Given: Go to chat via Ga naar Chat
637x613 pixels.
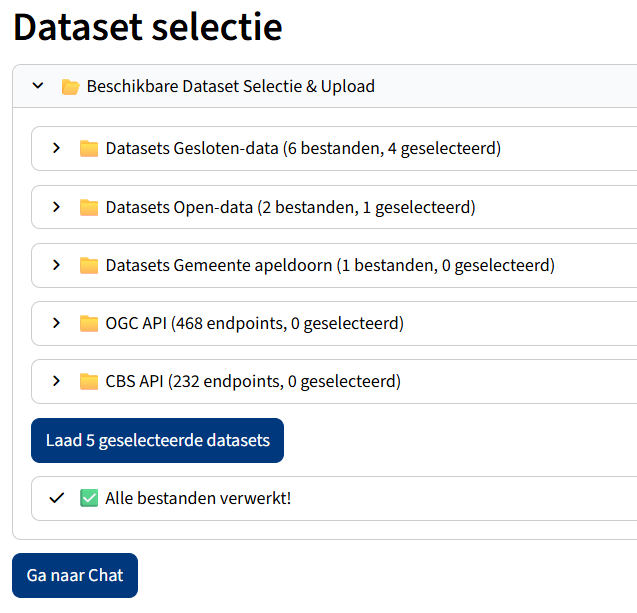Looking at the screenshot, I should pyautogui.click(x=75, y=575).
